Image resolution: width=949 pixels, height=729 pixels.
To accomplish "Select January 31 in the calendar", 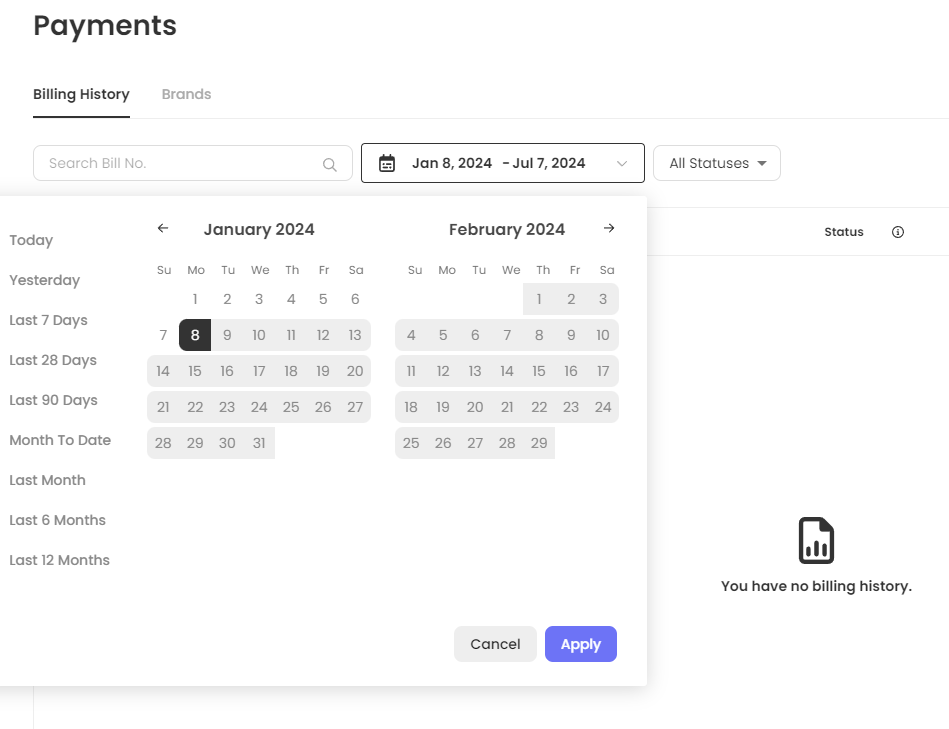I will click(x=259, y=443).
